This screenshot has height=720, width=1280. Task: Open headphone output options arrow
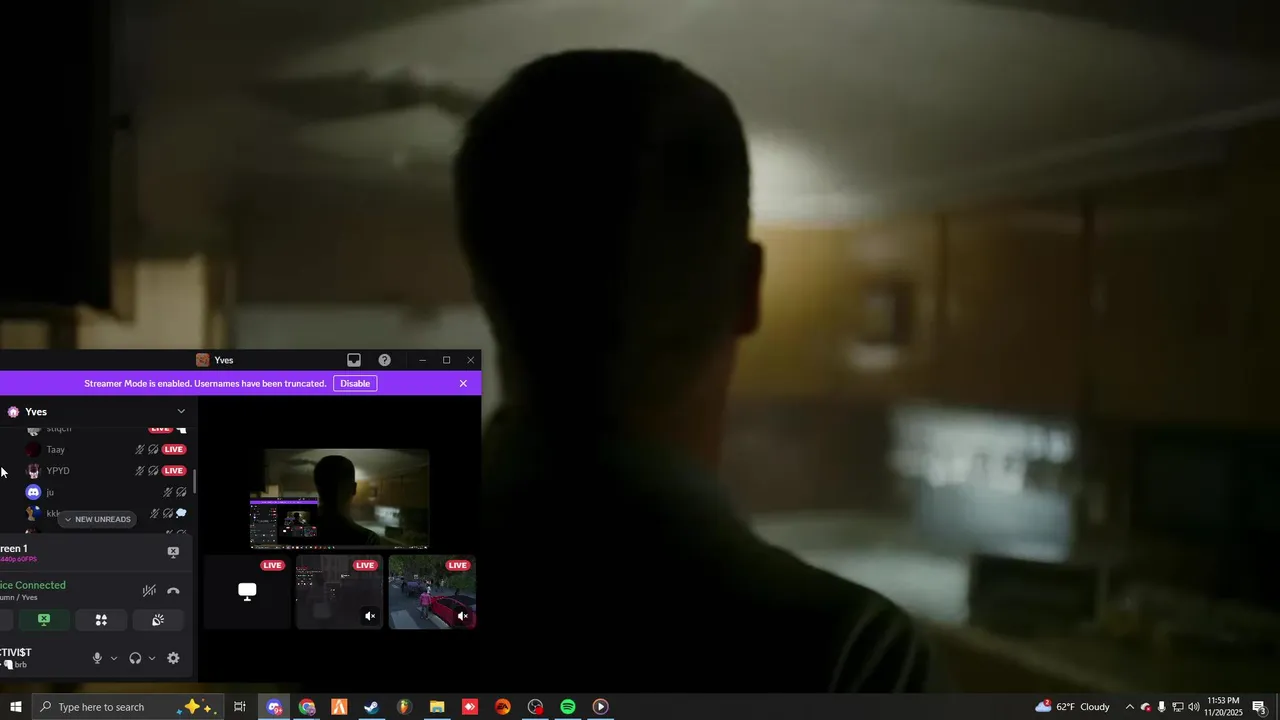click(x=152, y=658)
